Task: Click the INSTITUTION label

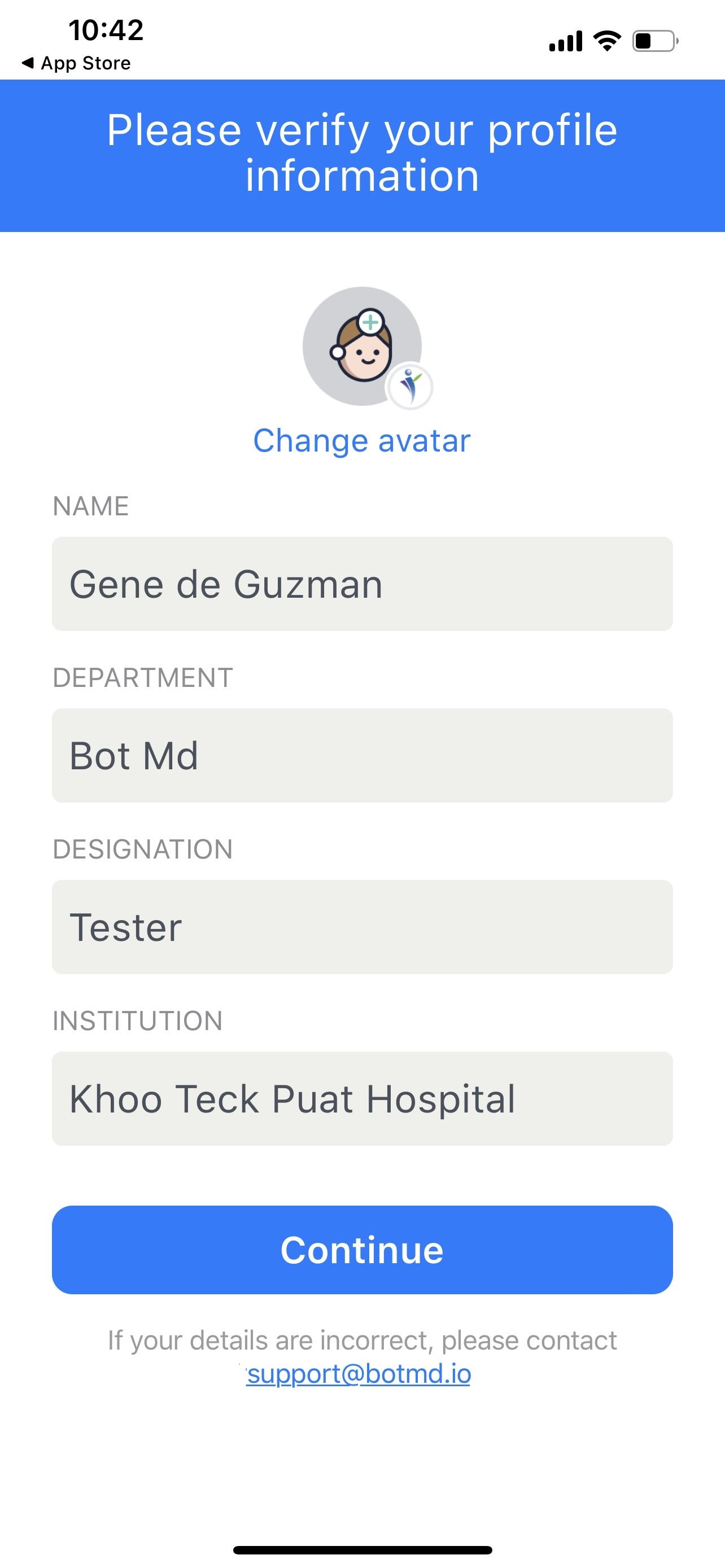Action: [138, 1021]
